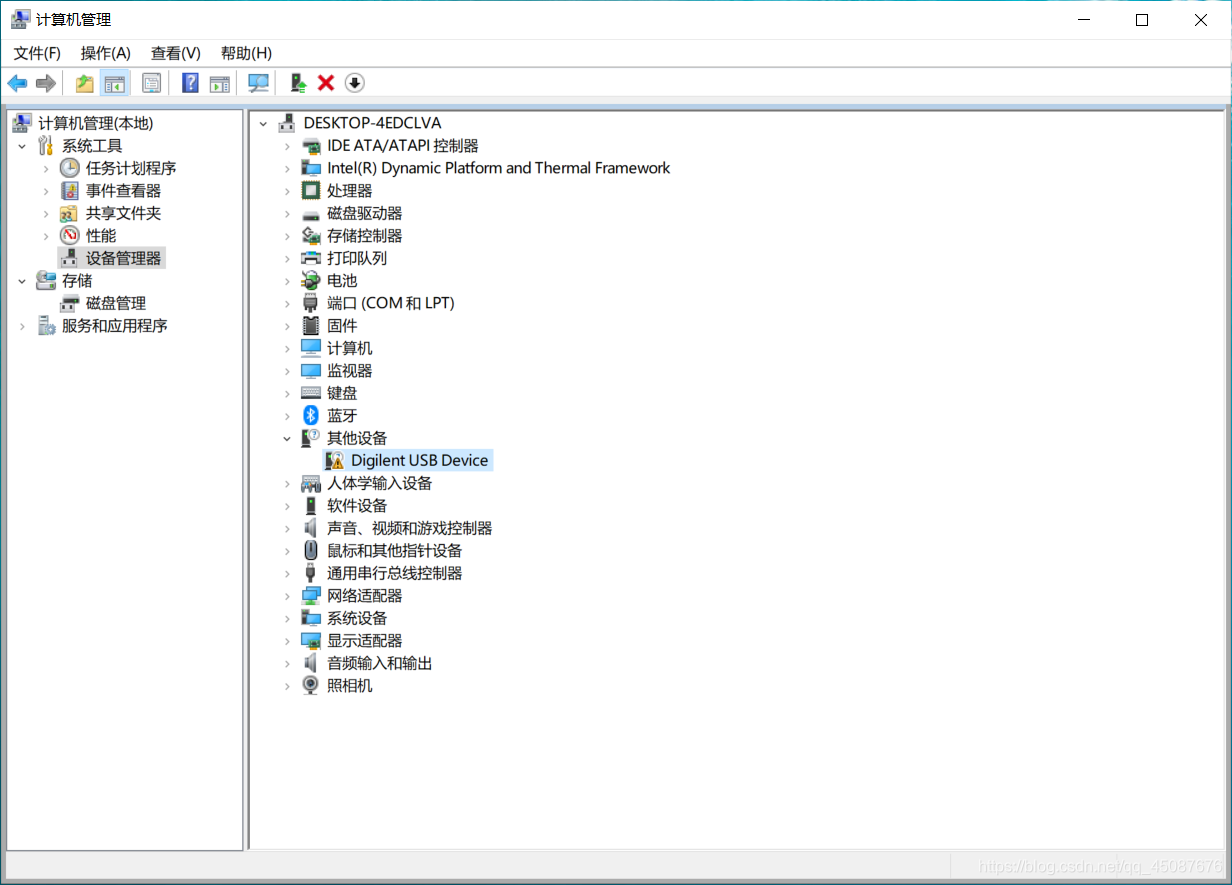Viewport: 1232px width, 885px height.
Task: Click the Disable device down-arrow icon
Action: tap(354, 83)
